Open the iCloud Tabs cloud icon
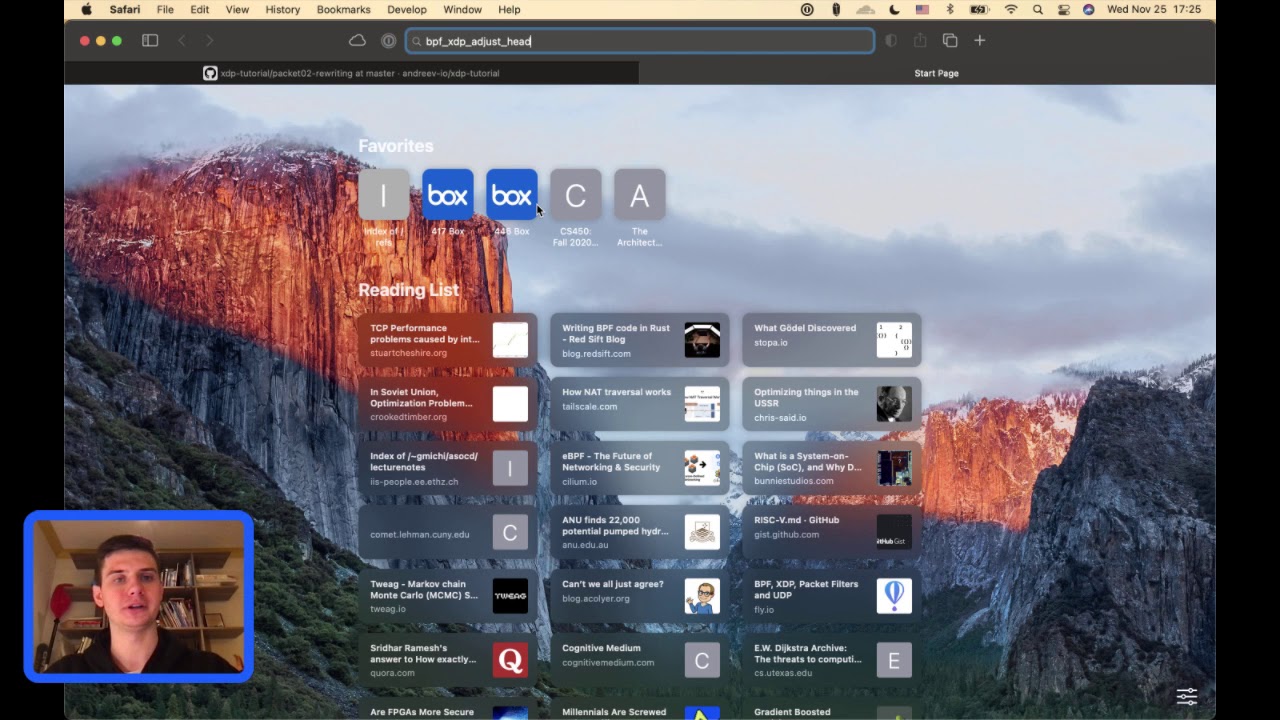Image resolution: width=1280 pixels, height=720 pixels. [x=357, y=41]
